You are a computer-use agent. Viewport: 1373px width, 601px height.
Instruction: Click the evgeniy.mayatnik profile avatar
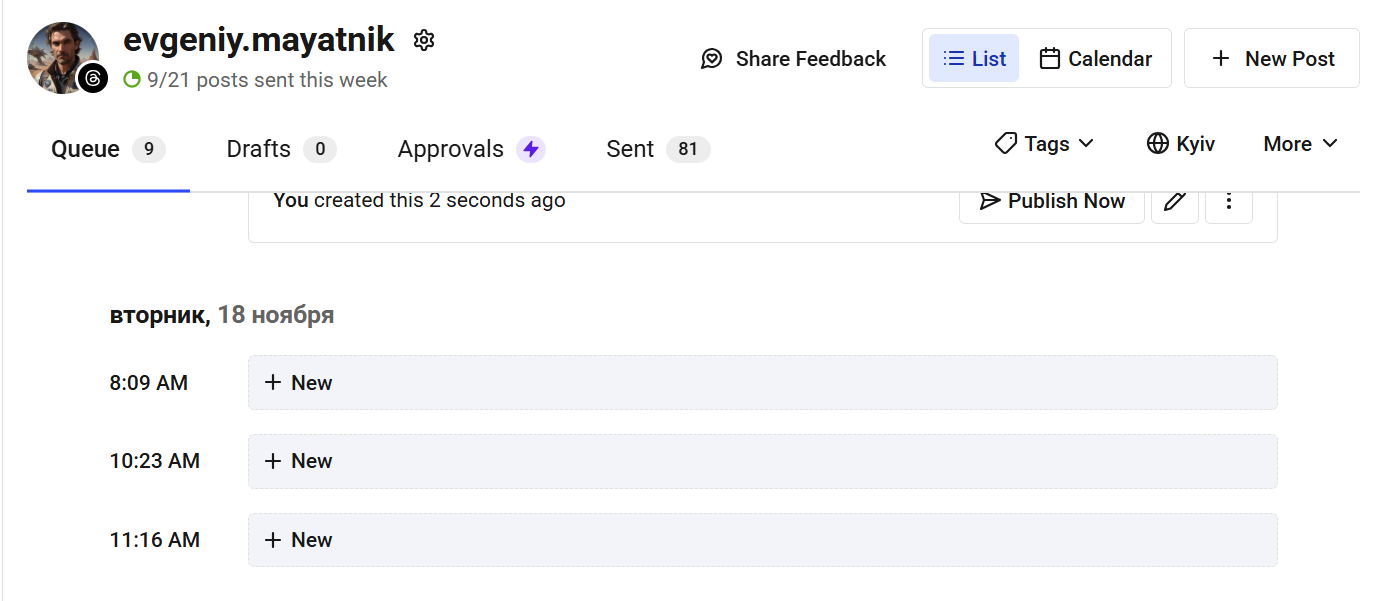(x=60, y=55)
